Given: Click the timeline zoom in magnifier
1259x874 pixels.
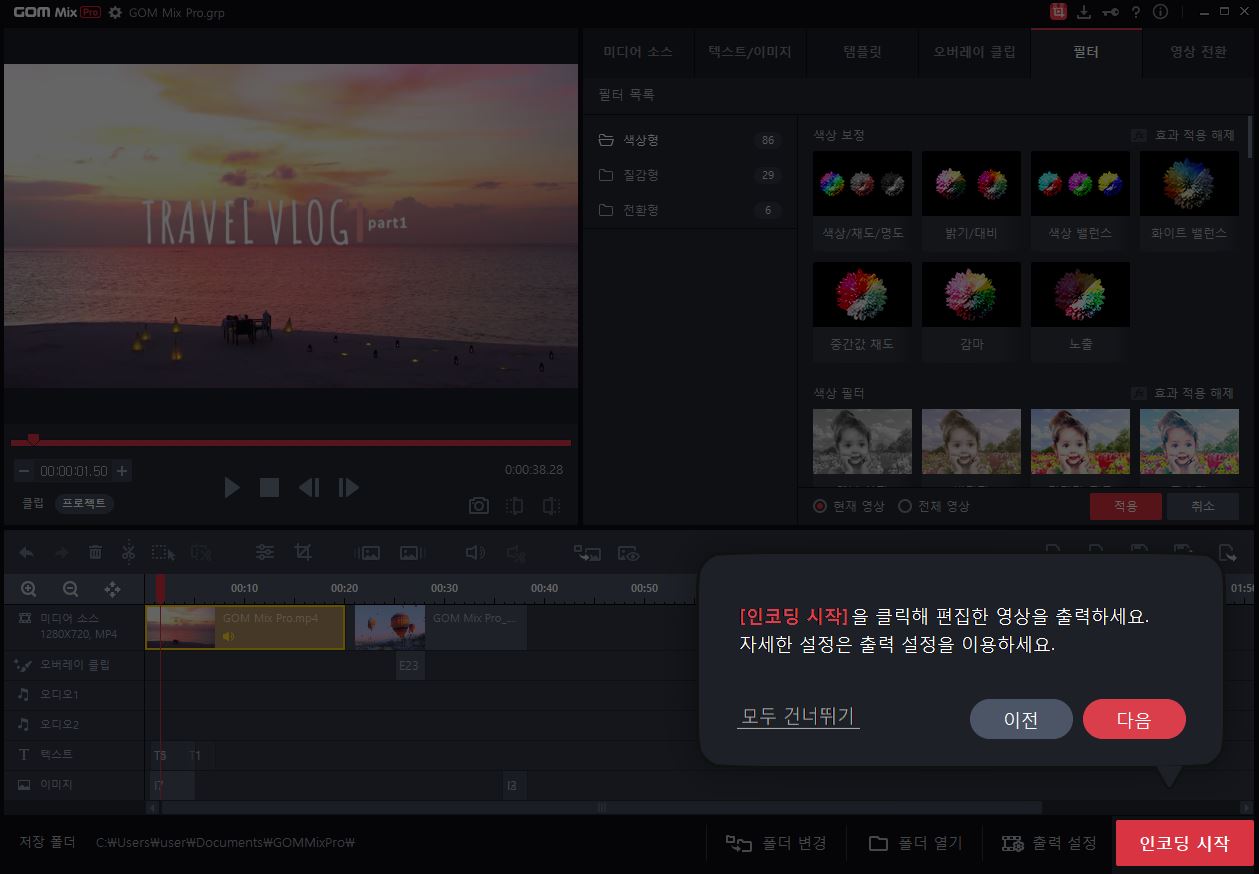Looking at the screenshot, I should (x=28, y=589).
